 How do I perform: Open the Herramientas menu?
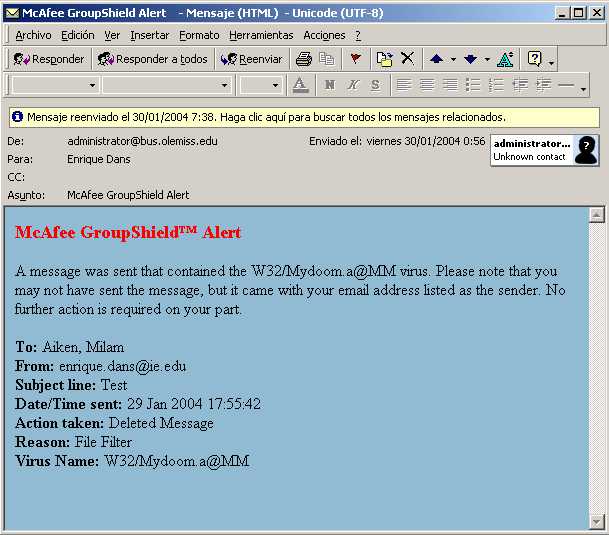(x=261, y=35)
